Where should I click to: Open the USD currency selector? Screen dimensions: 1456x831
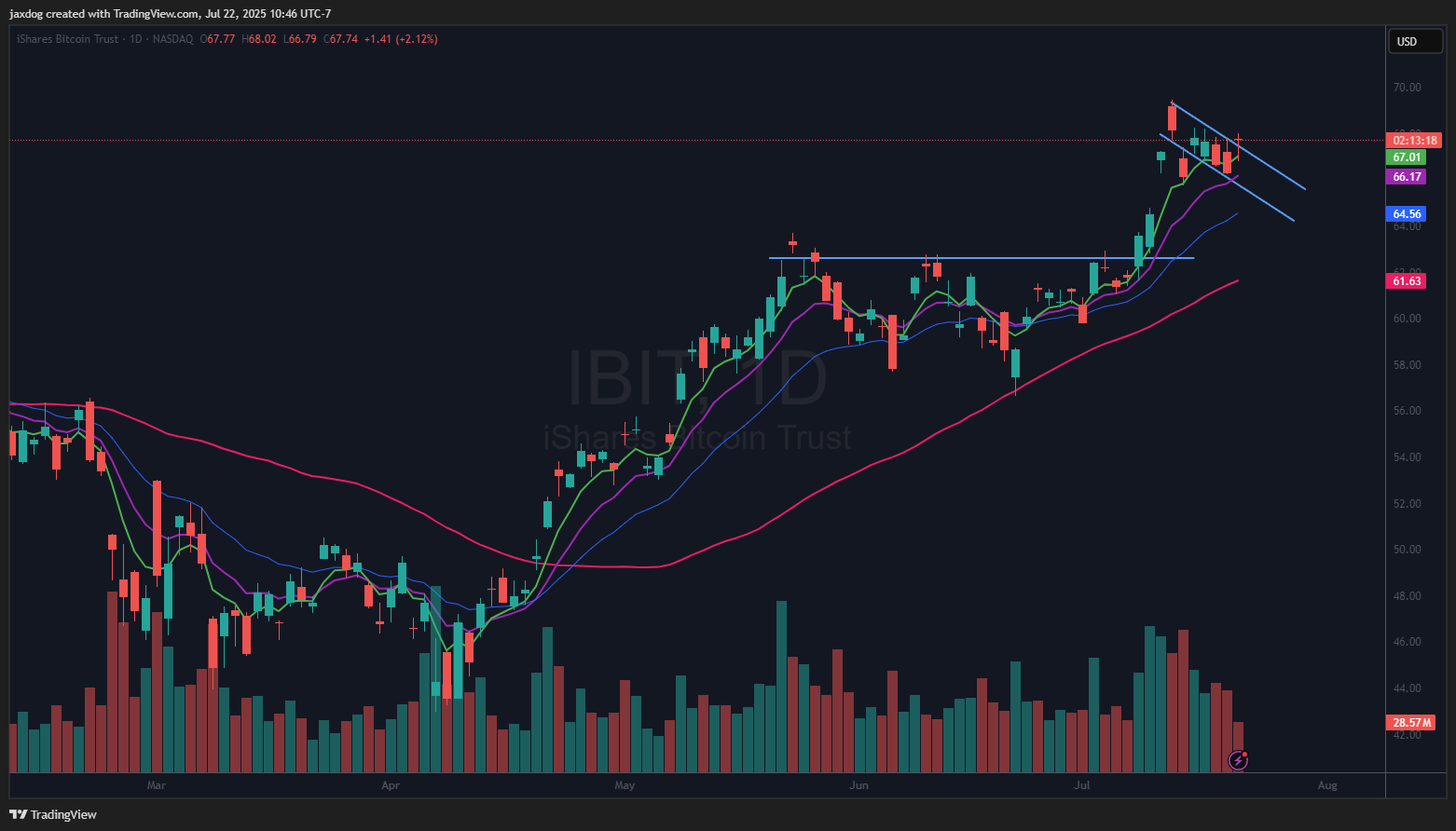click(x=1416, y=41)
